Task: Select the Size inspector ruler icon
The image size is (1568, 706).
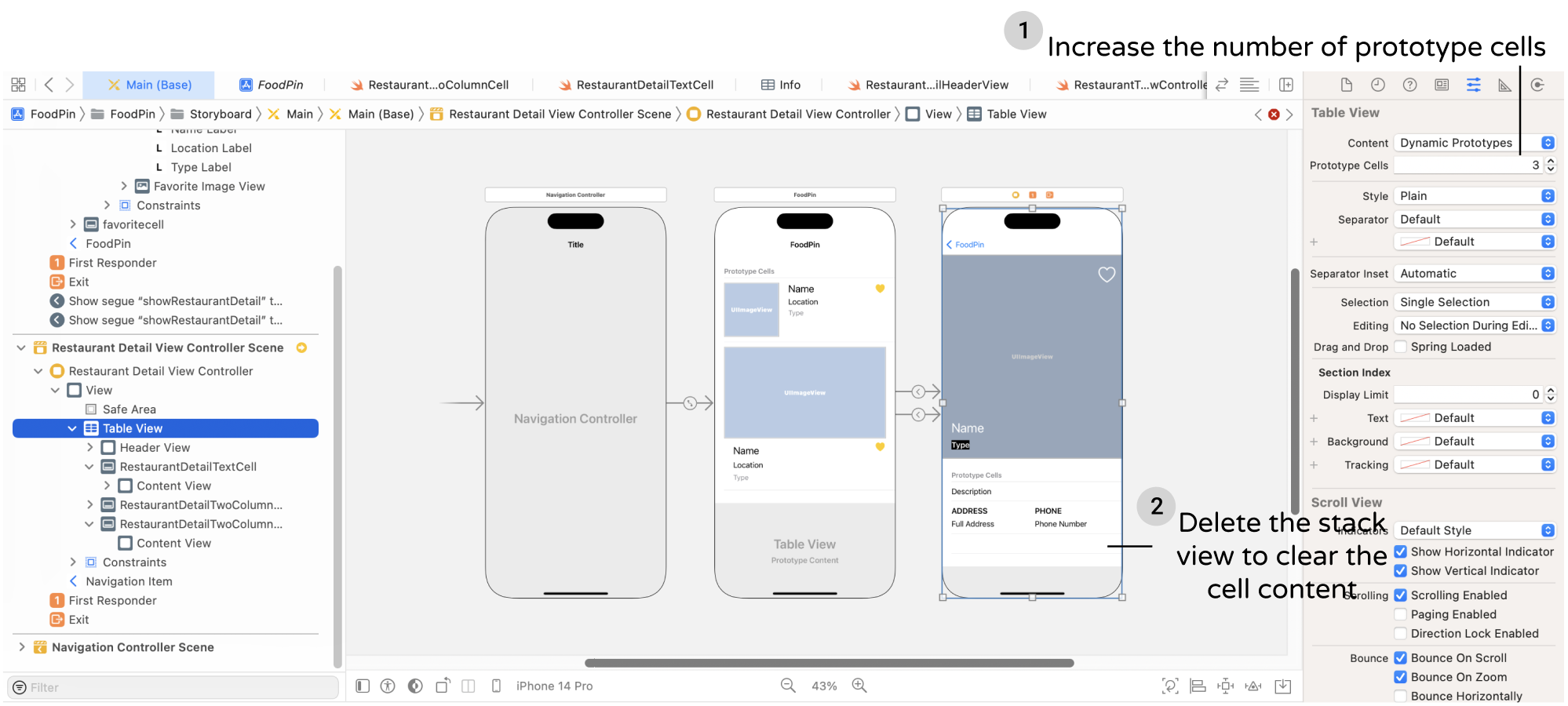Action: [x=1504, y=85]
